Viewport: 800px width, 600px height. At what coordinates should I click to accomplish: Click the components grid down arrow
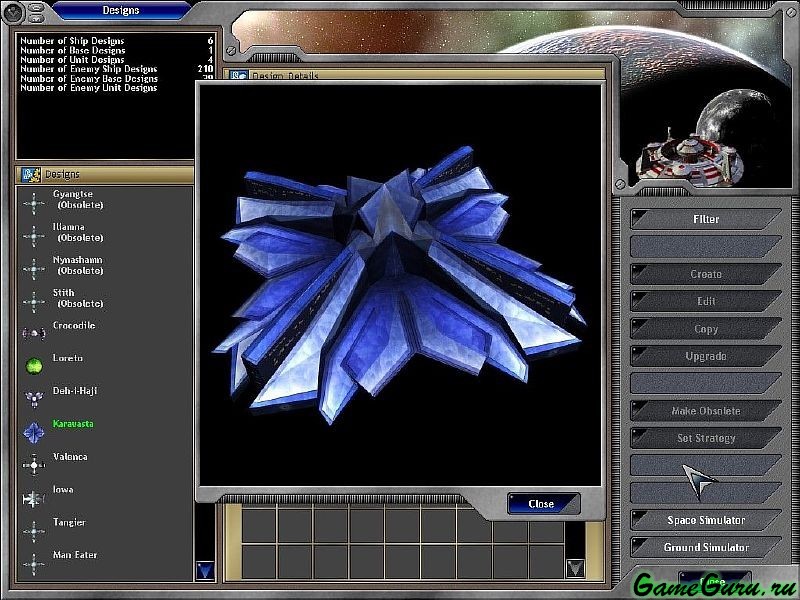click(576, 568)
